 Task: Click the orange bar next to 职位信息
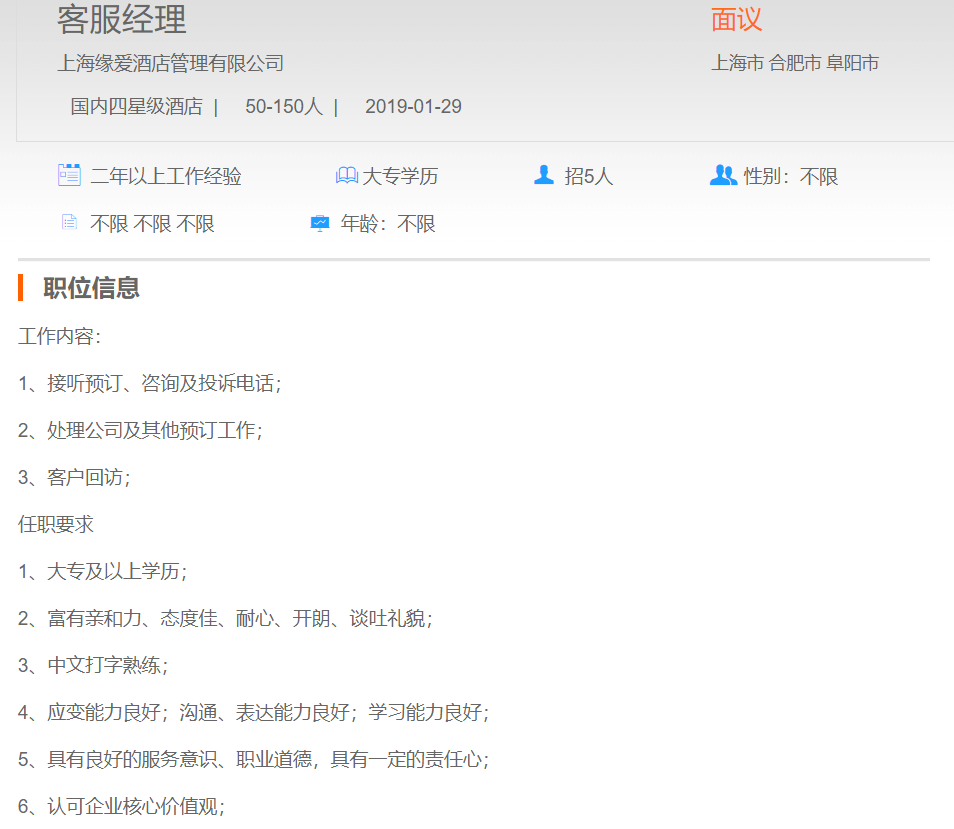coord(21,288)
